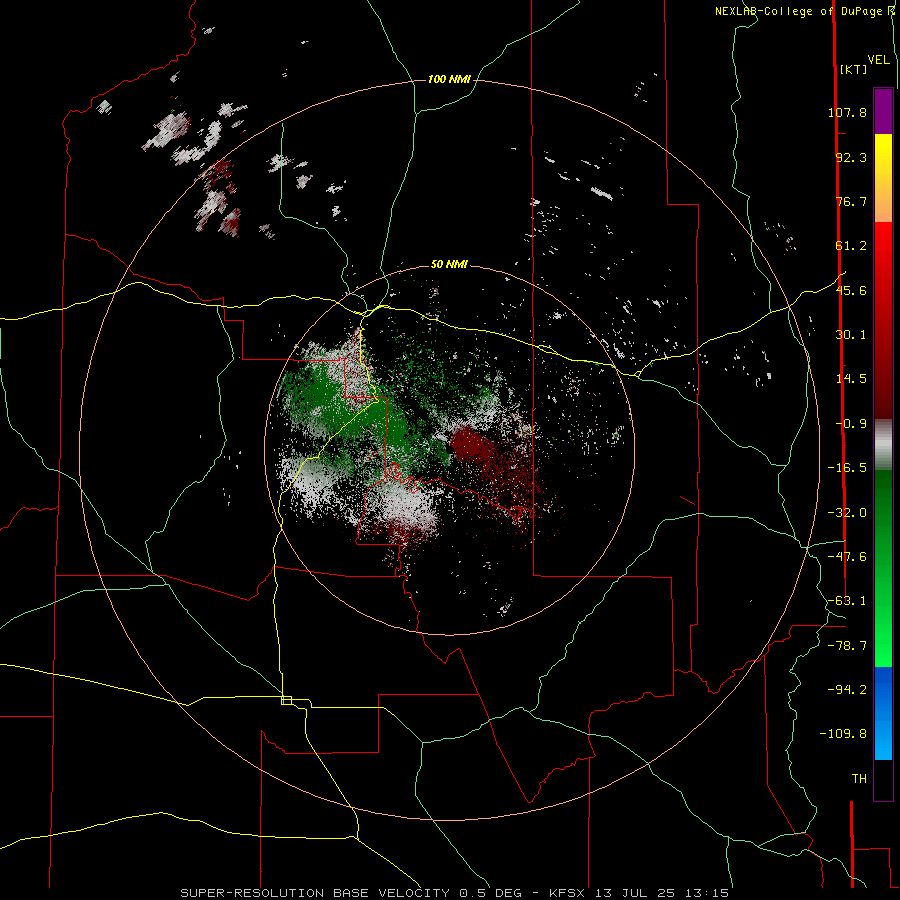900x900 pixels.
Task: Select the -16.5 value on velocity scale
Action: (x=847, y=468)
